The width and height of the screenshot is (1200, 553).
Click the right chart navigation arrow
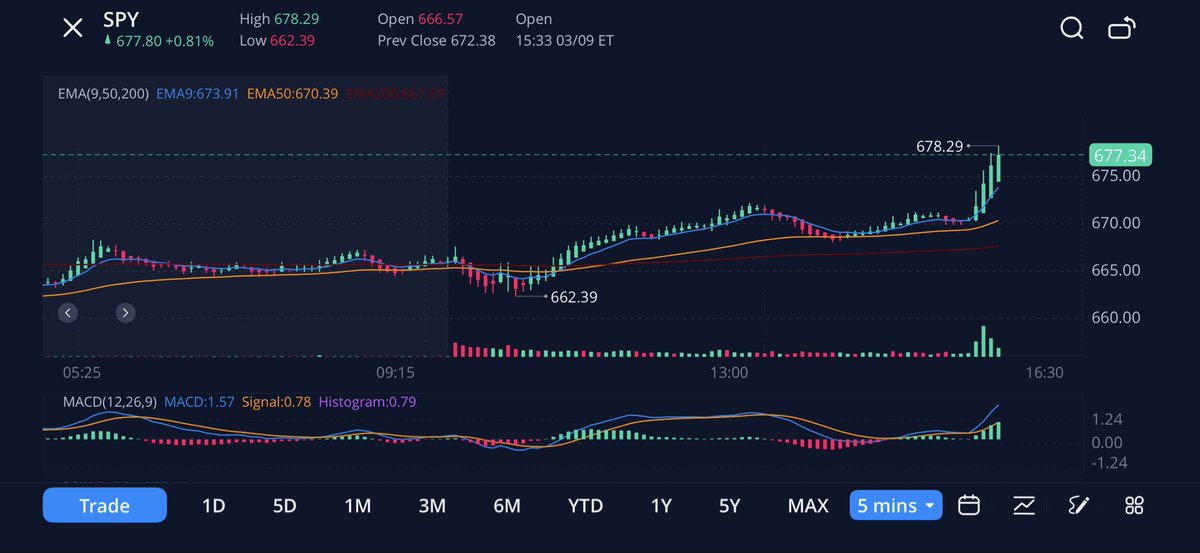tap(125, 313)
